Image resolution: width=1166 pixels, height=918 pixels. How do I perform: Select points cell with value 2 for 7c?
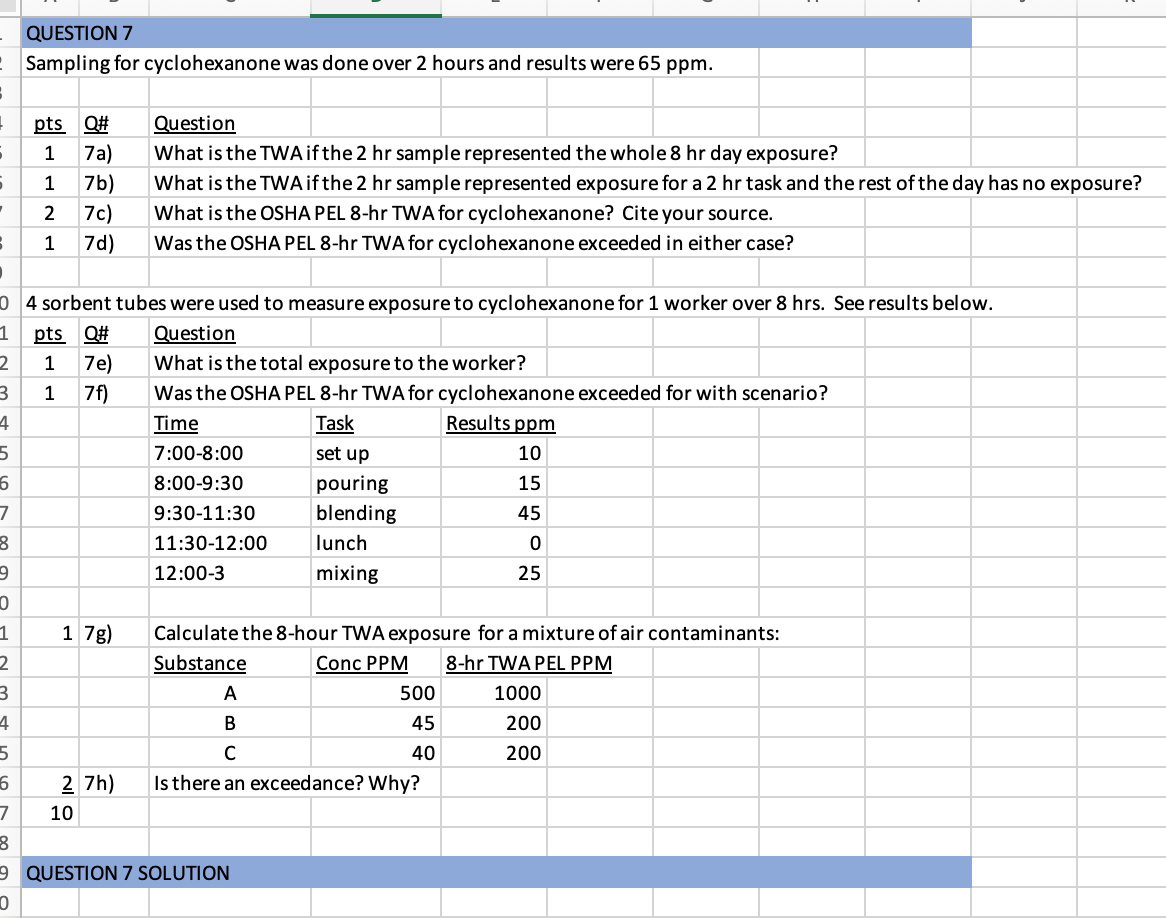point(50,214)
